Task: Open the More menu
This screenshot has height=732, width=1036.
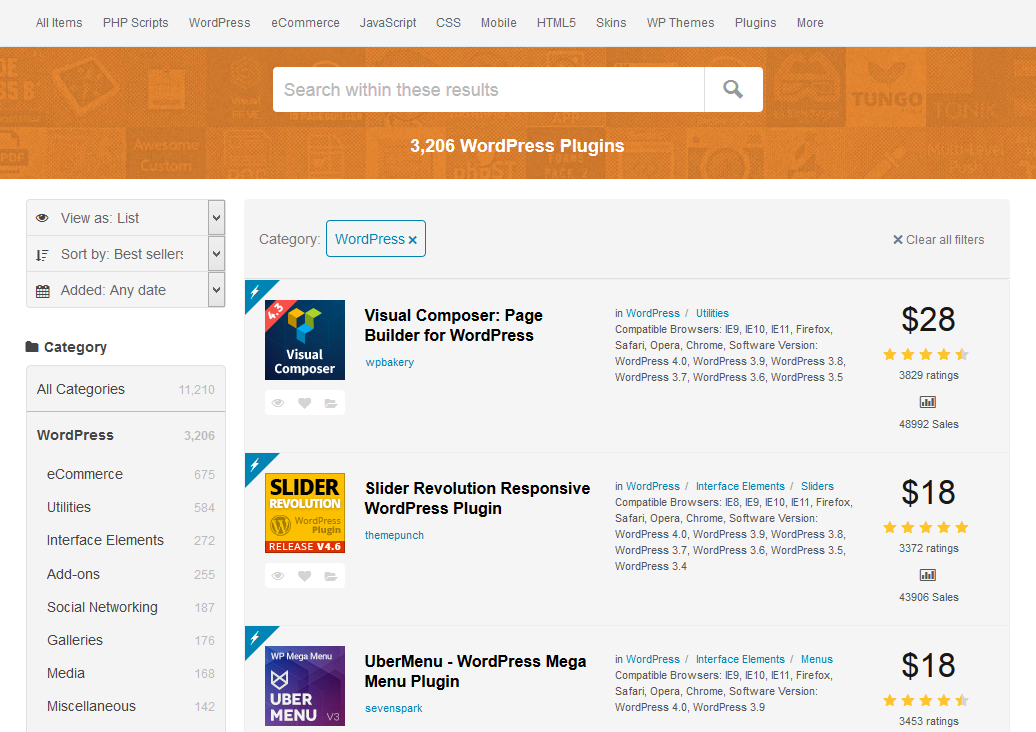Action: tap(809, 22)
